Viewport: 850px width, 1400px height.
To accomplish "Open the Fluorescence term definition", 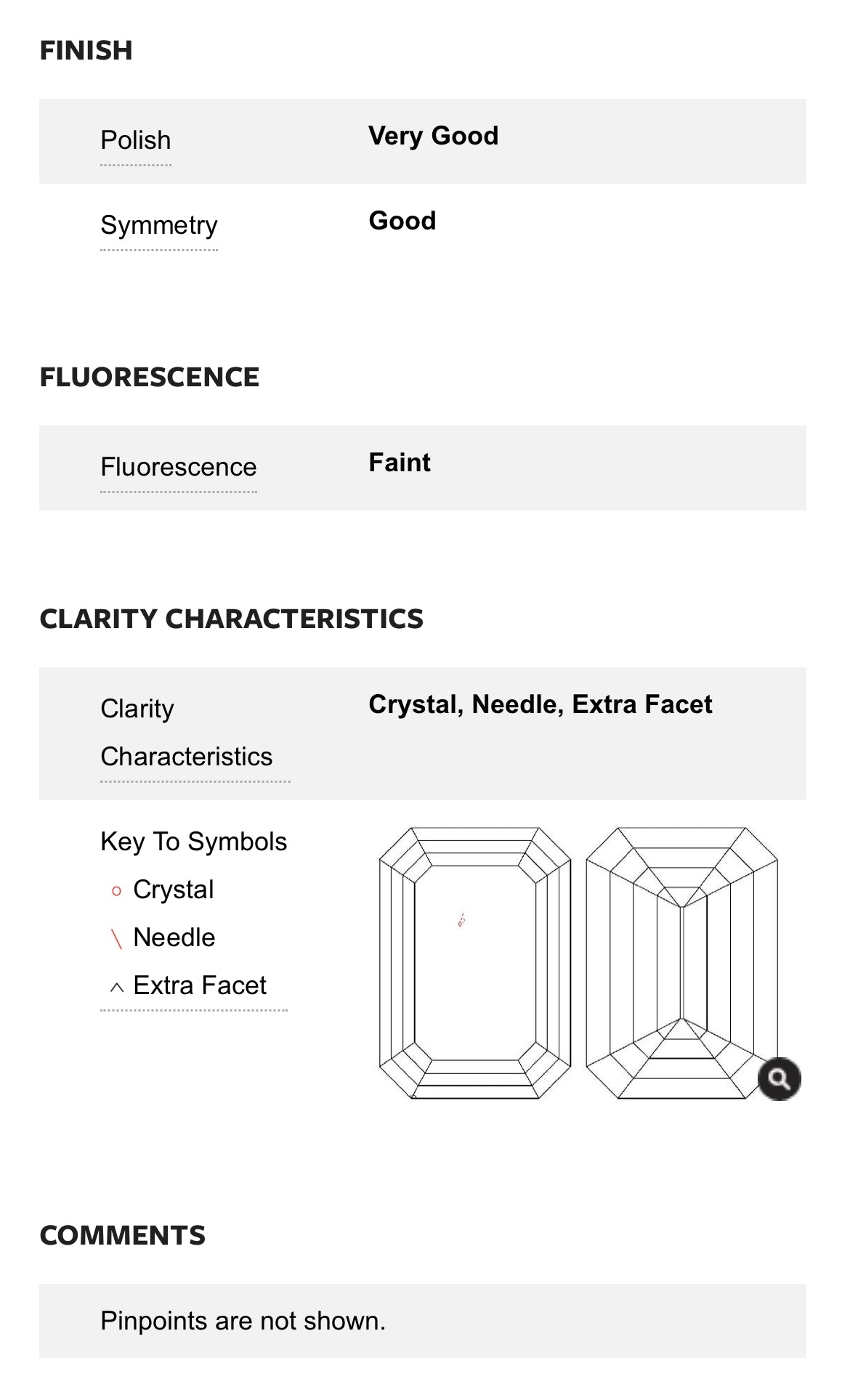I will [x=179, y=467].
